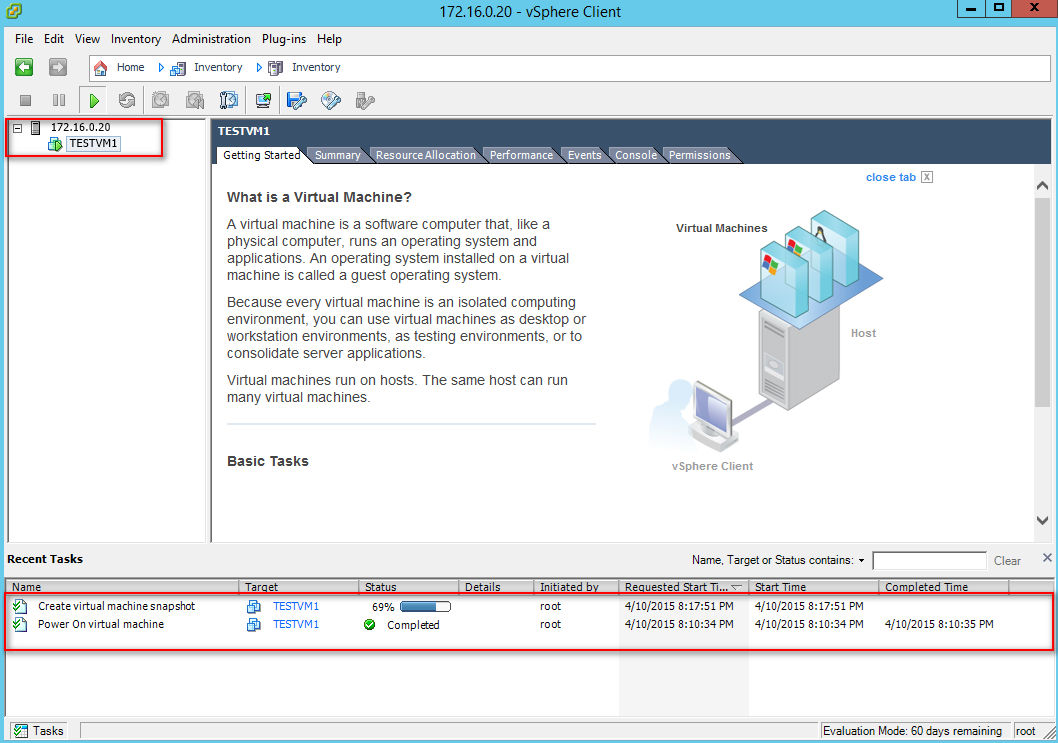Switch to the Performance tab

(x=521, y=155)
